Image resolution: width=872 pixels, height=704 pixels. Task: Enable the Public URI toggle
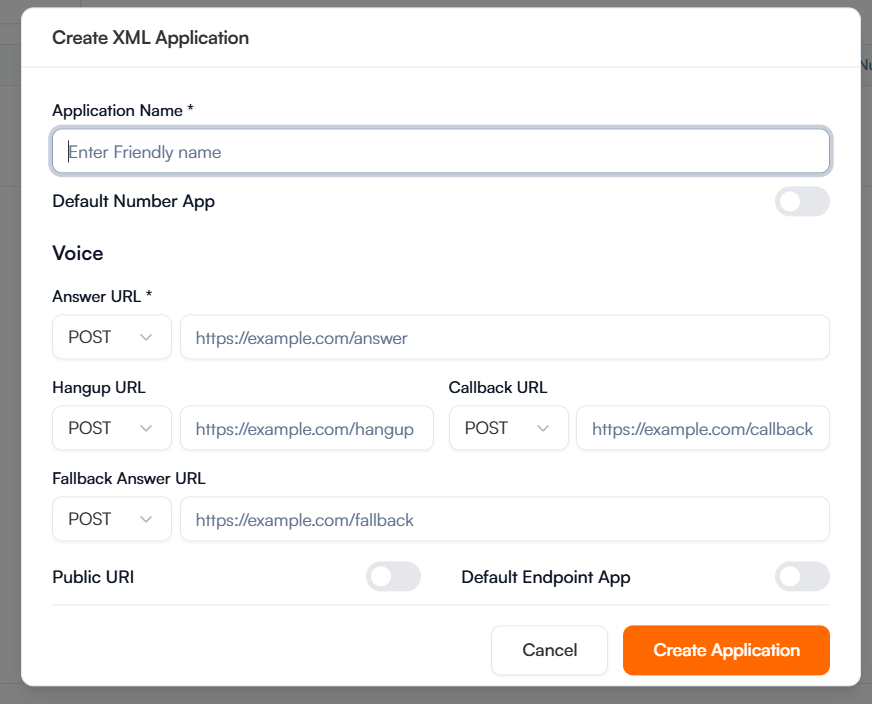click(x=393, y=576)
